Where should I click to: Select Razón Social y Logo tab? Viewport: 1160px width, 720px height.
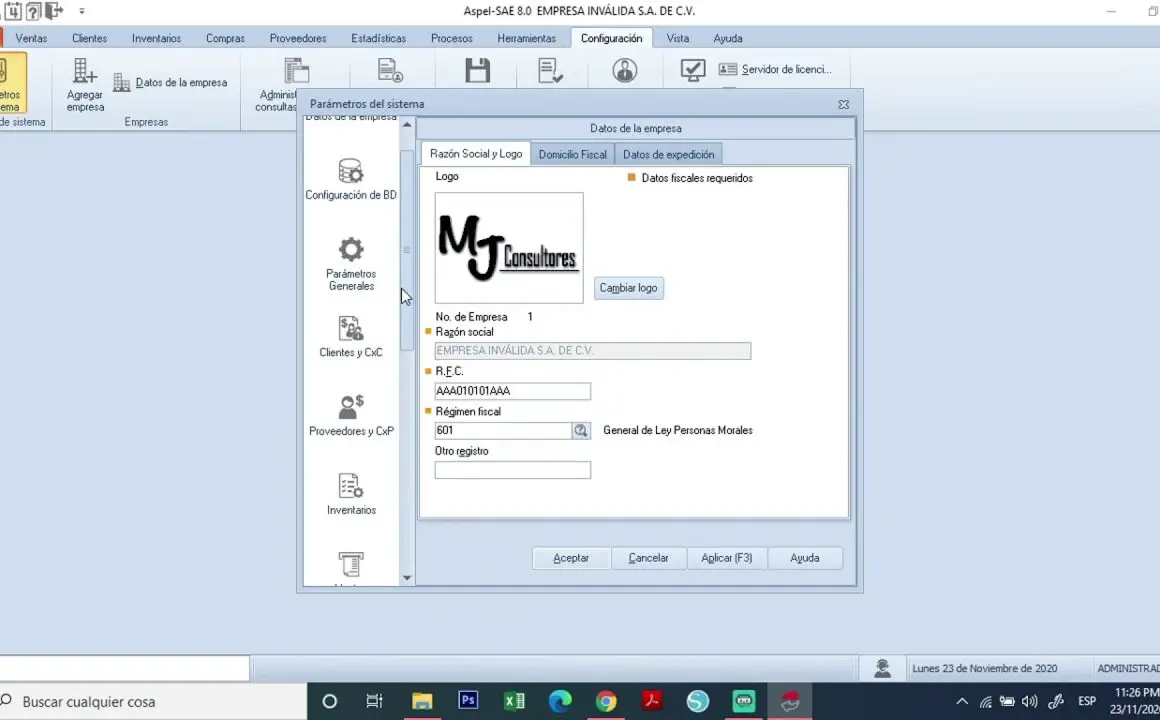click(476, 154)
